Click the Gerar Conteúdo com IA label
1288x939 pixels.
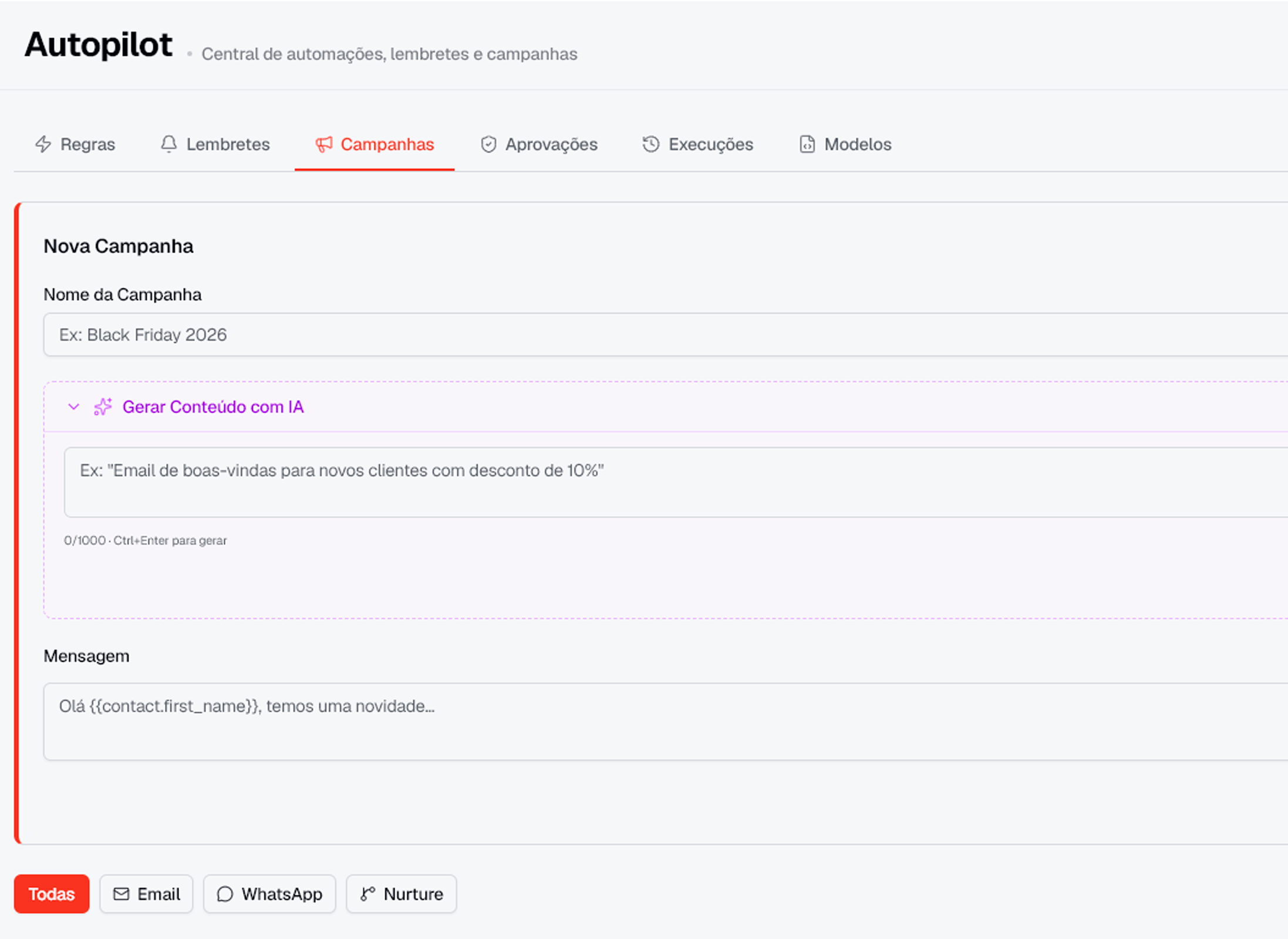click(213, 407)
